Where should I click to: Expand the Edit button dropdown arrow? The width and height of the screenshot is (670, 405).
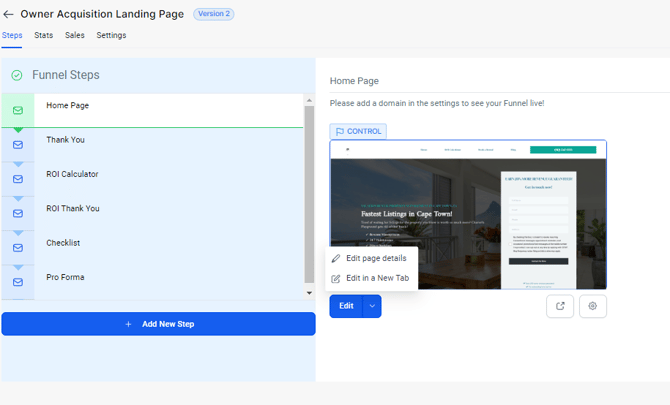pyautogui.click(x=372, y=306)
